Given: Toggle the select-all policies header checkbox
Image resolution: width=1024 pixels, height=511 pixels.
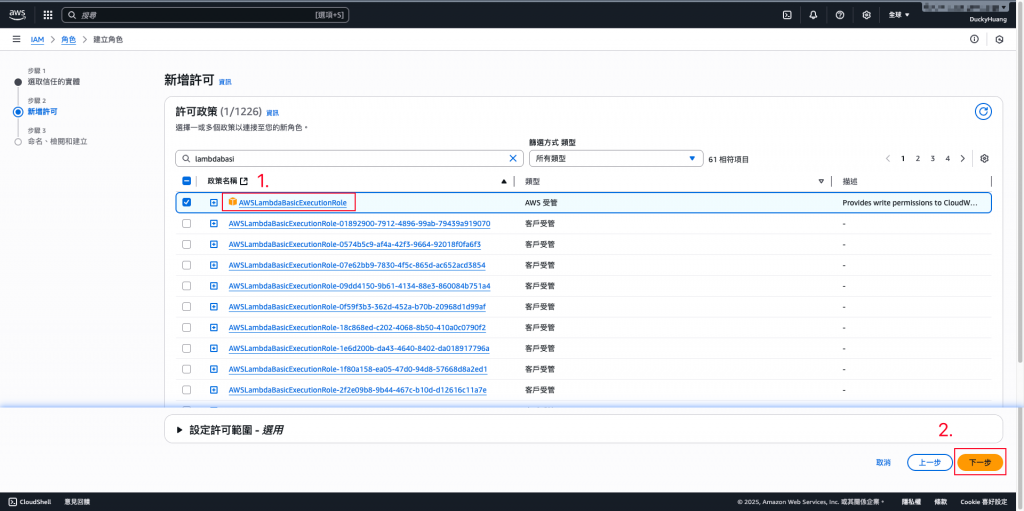Looking at the screenshot, I should 187,181.
